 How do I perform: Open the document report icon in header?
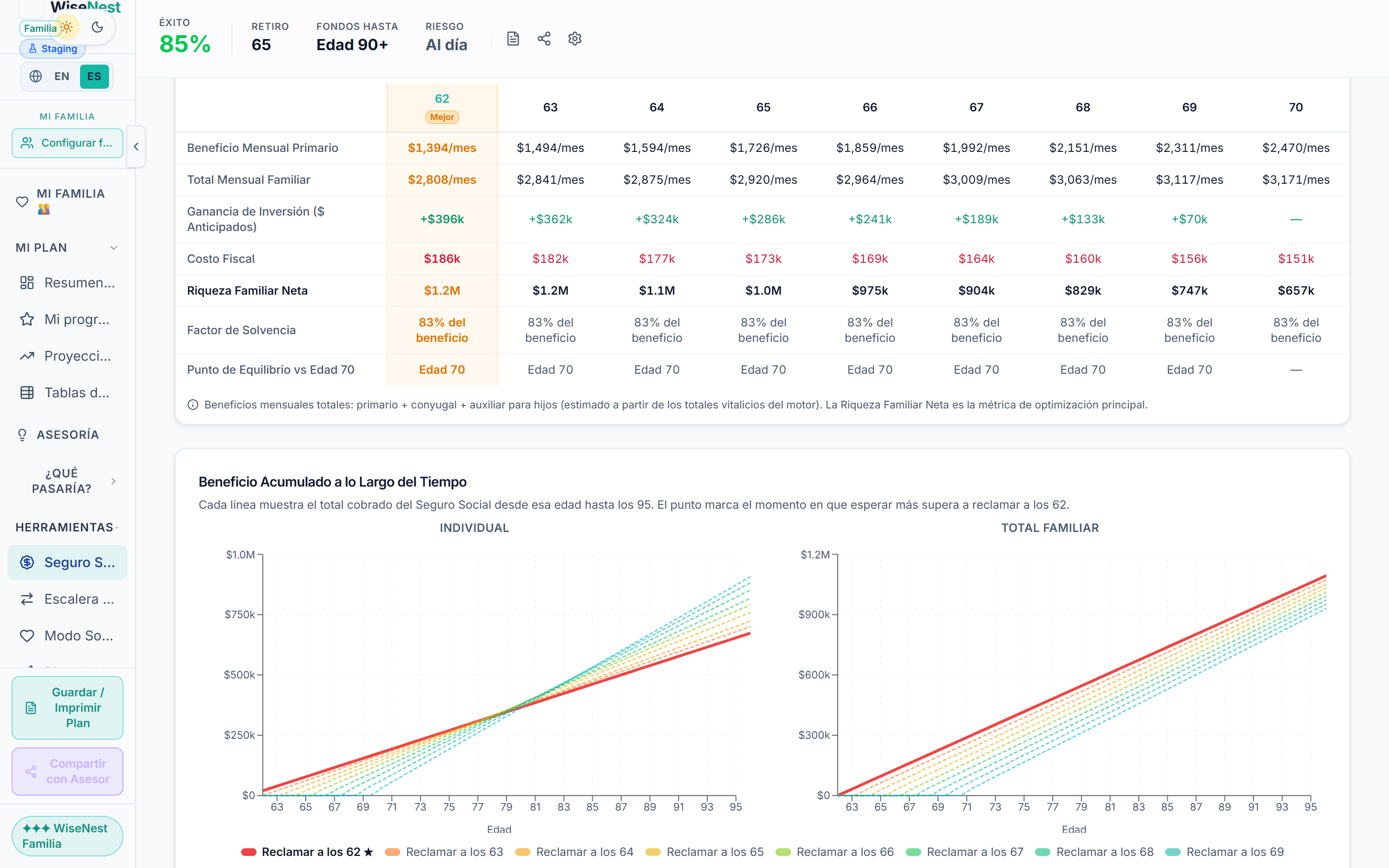(513, 39)
